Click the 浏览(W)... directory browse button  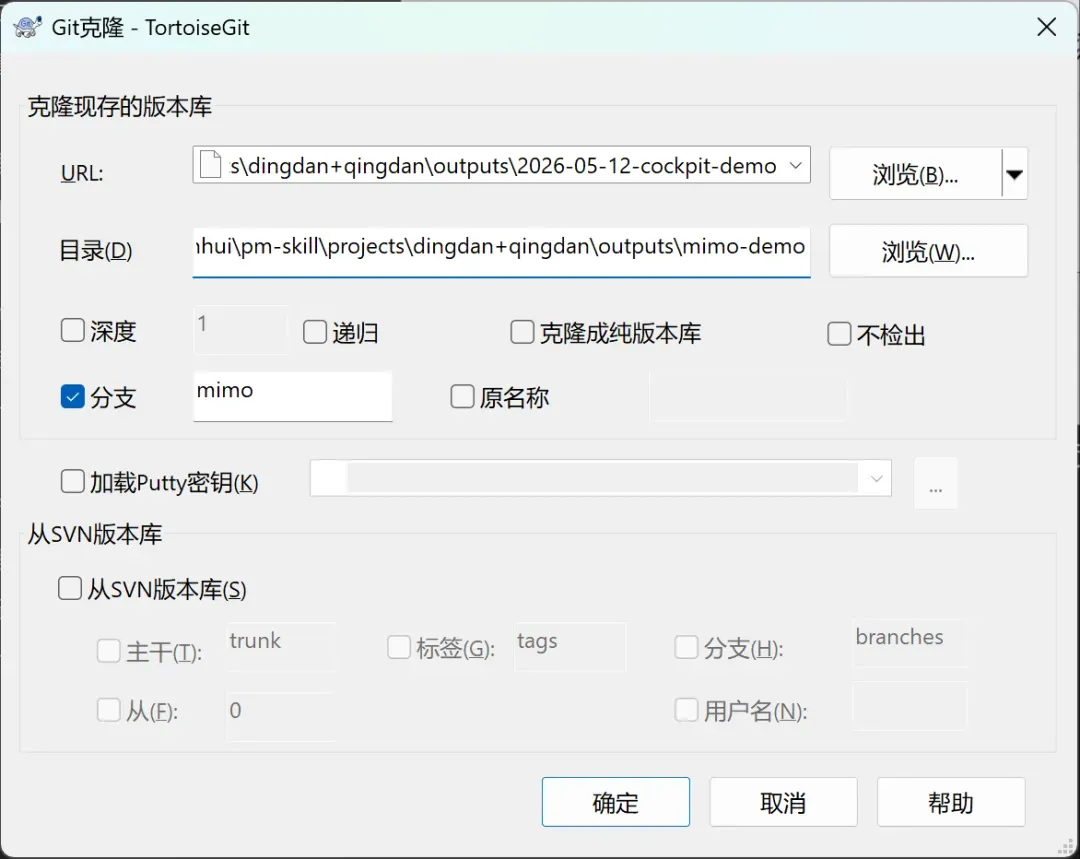click(x=928, y=251)
